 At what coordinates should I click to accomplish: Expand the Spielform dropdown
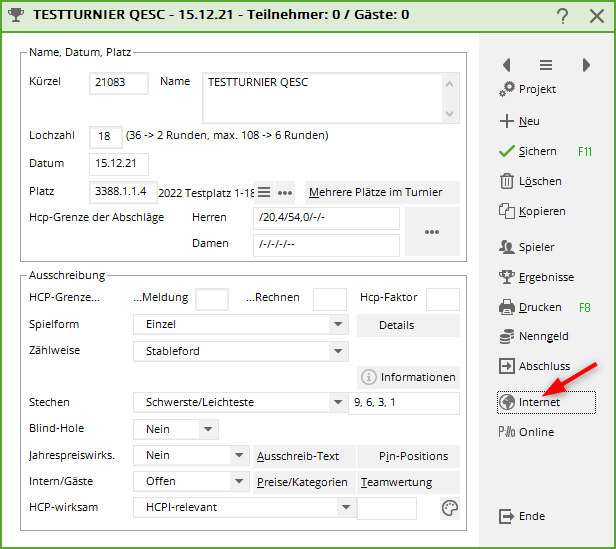[338, 325]
